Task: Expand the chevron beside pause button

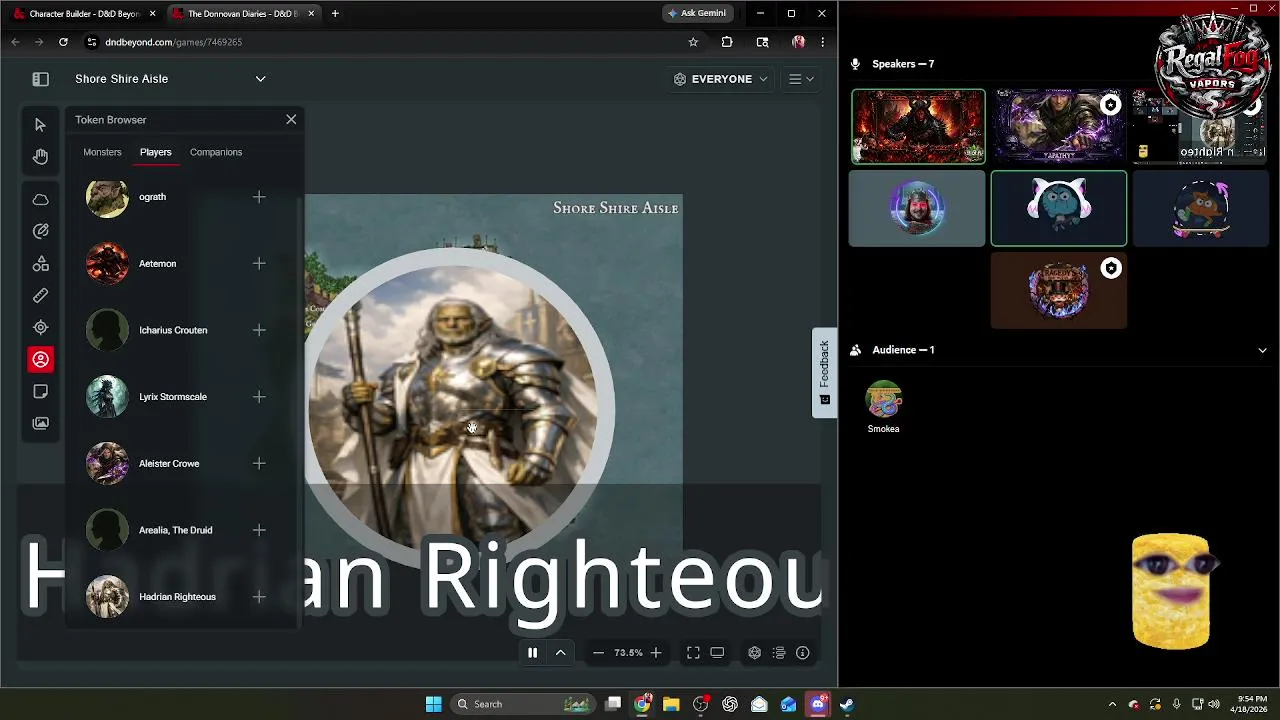Action: coord(561,653)
